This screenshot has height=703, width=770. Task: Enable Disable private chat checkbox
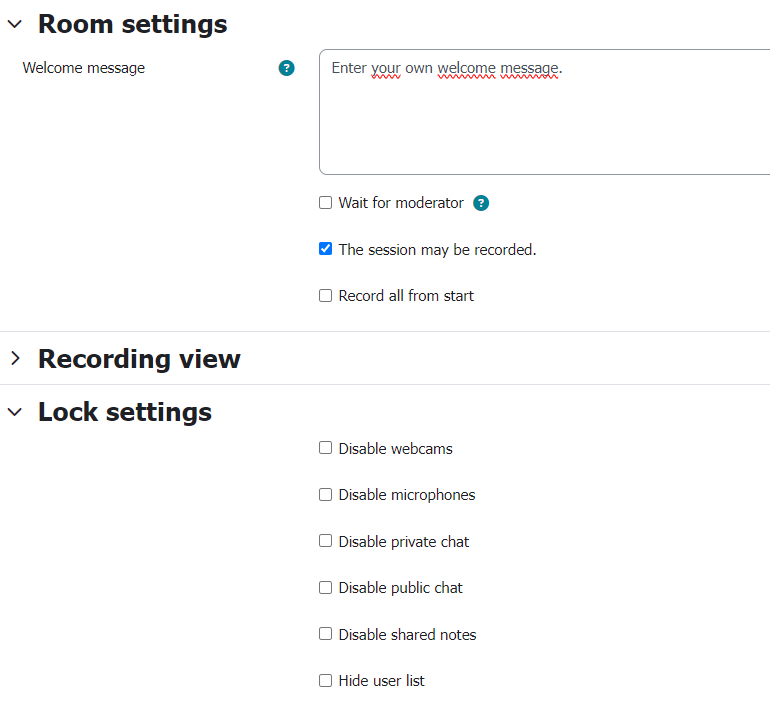coord(325,541)
